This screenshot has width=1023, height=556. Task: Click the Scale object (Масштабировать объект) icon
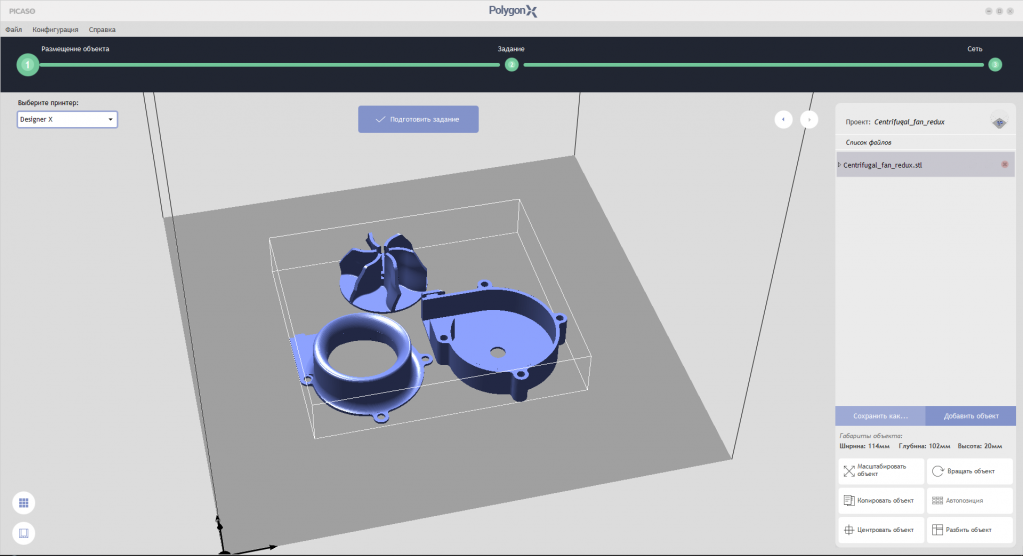[849, 471]
